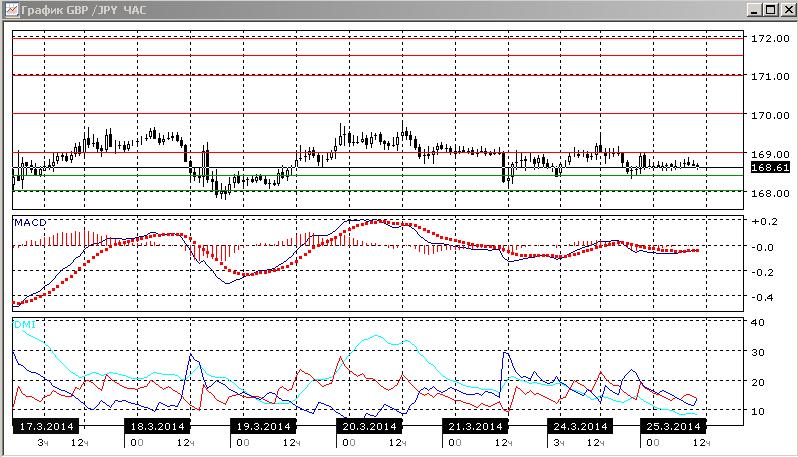Click the 172.00 price axis label

771,38
